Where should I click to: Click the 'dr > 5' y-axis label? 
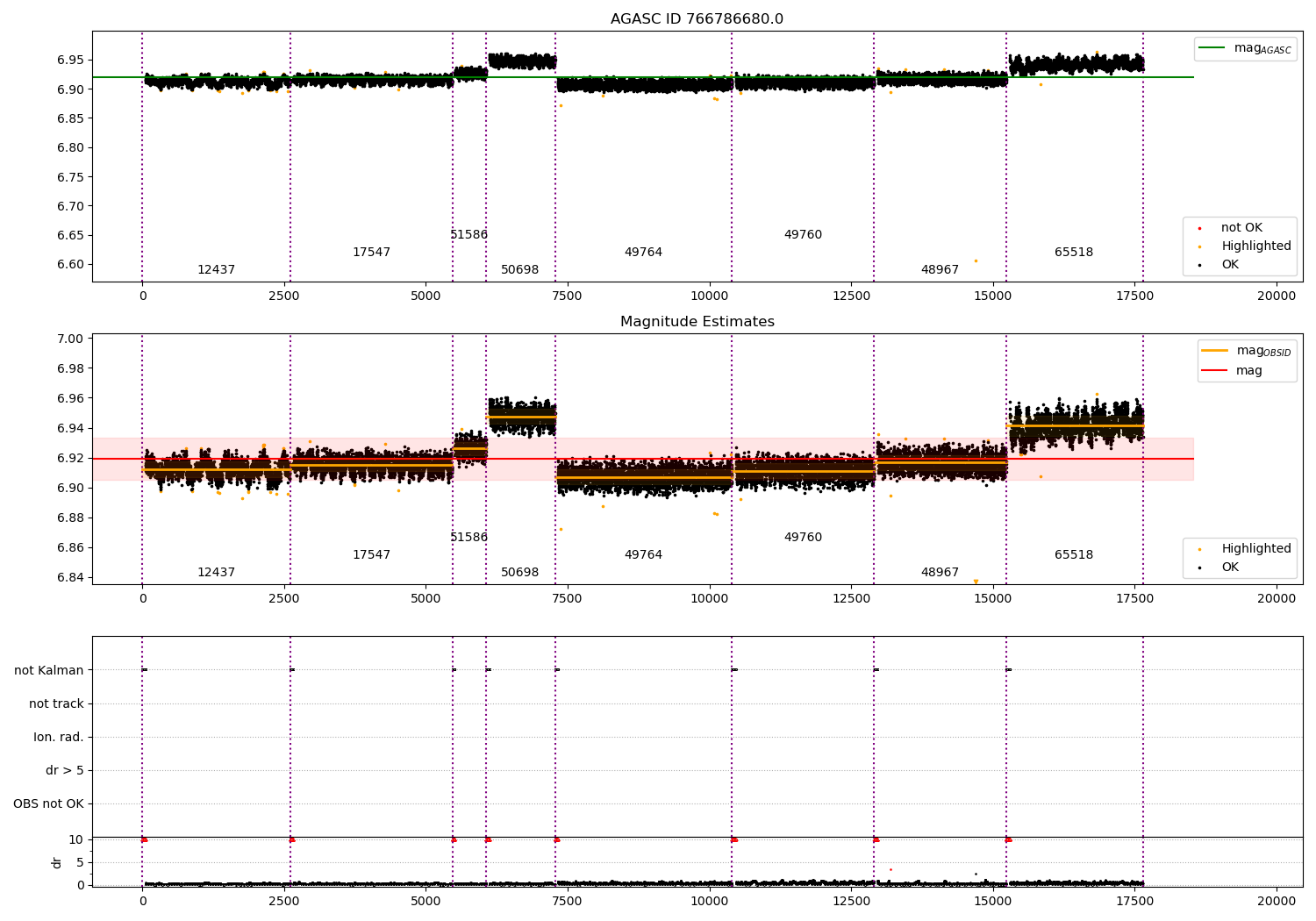click(x=65, y=771)
